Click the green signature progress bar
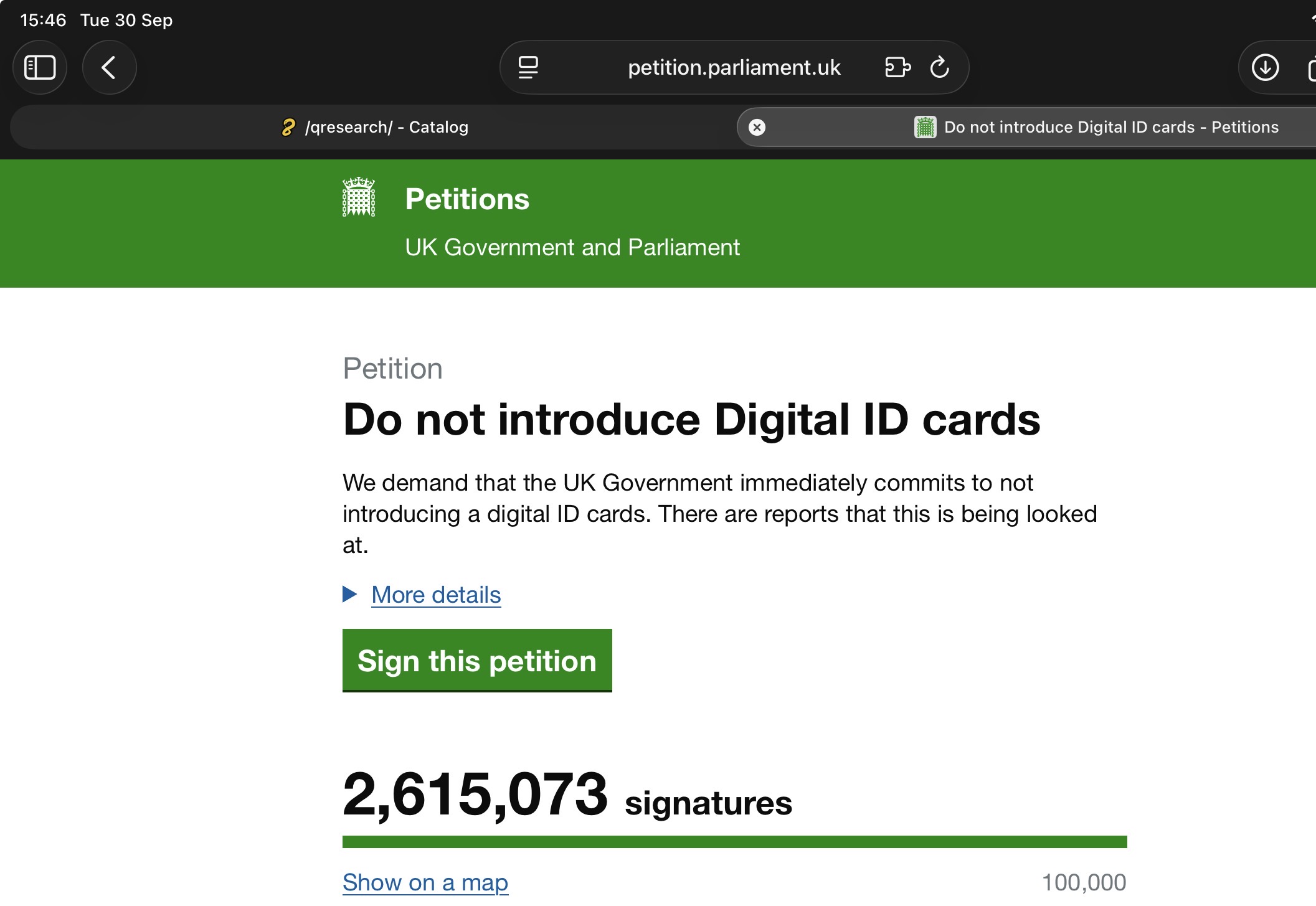 point(734,842)
